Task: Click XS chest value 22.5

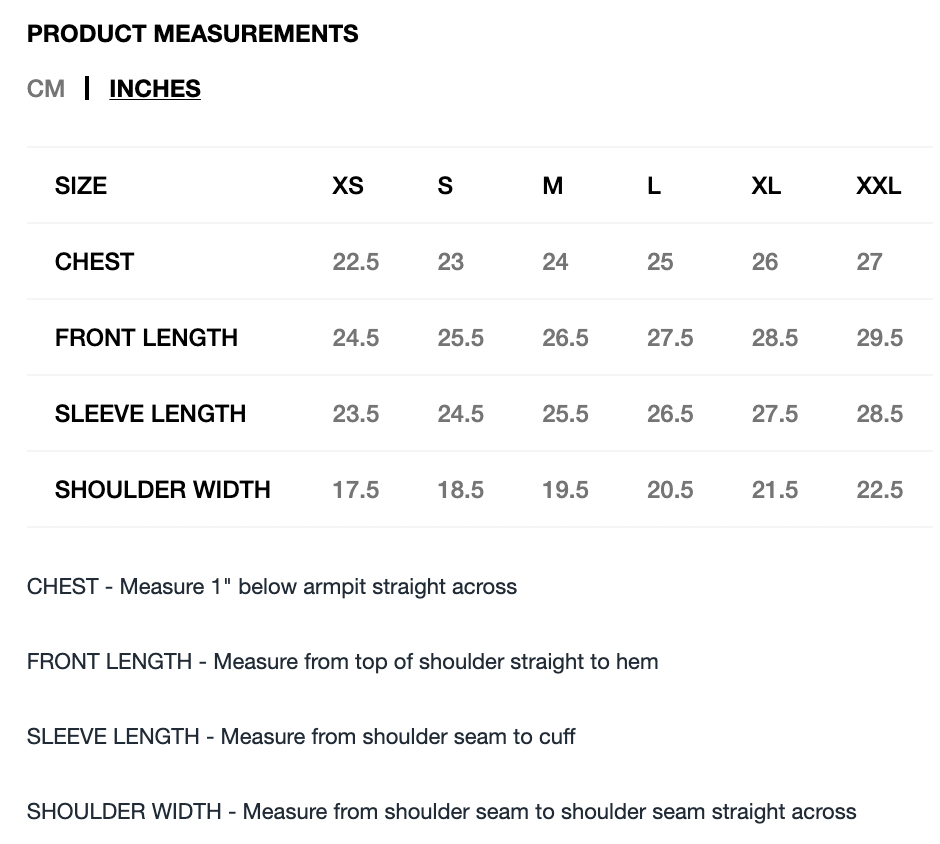Action: point(356,262)
